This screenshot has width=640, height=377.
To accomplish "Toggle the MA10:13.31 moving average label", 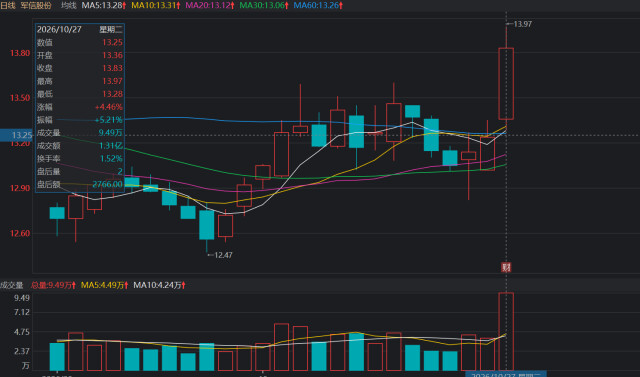I will coord(153,6).
